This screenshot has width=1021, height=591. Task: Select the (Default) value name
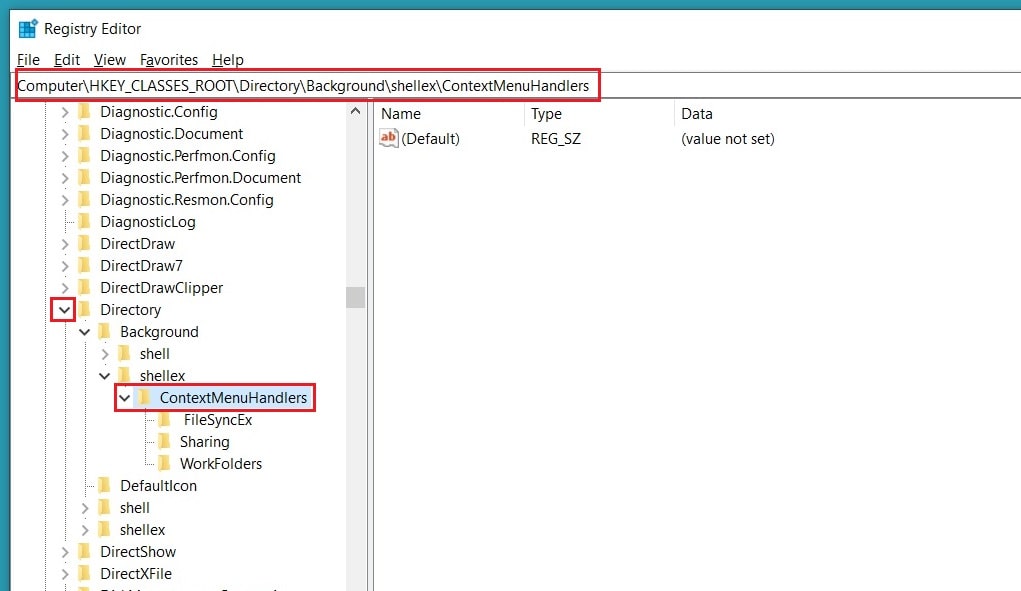point(430,139)
